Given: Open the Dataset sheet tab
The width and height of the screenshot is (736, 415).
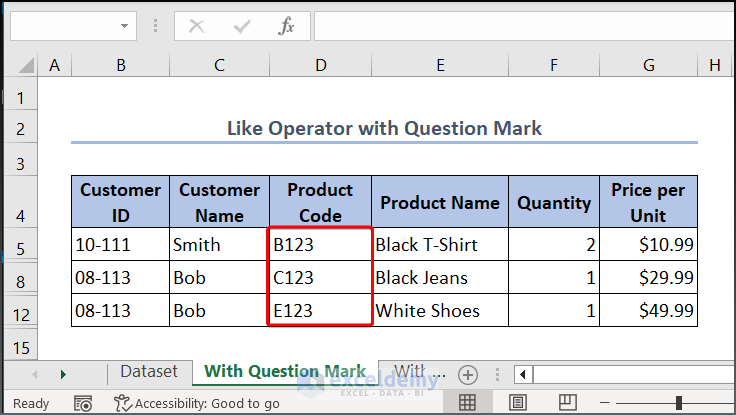Looking at the screenshot, I should point(149,372).
